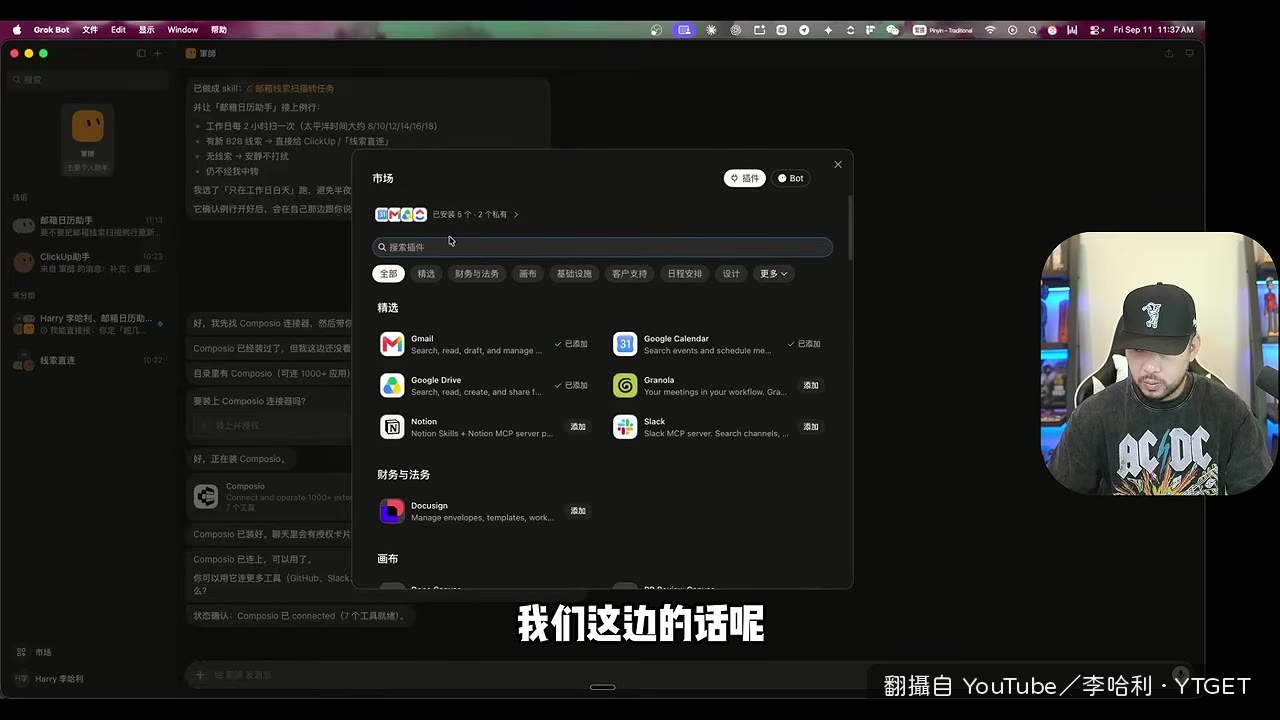
Task: Click the sidebar 搜索 search field
Action: click(x=87, y=79)
